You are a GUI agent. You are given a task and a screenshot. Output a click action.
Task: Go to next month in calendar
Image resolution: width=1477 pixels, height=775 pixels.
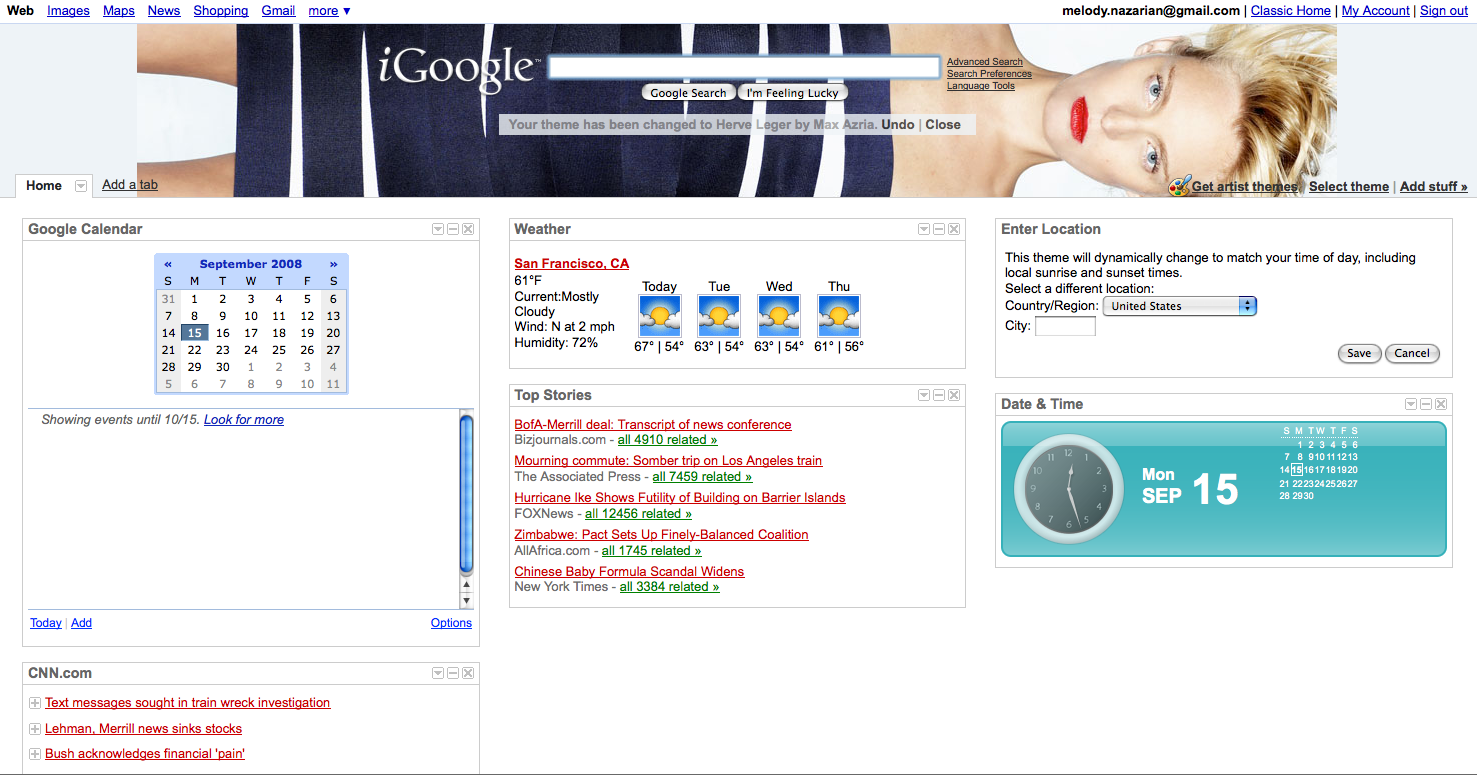[333, 264]
